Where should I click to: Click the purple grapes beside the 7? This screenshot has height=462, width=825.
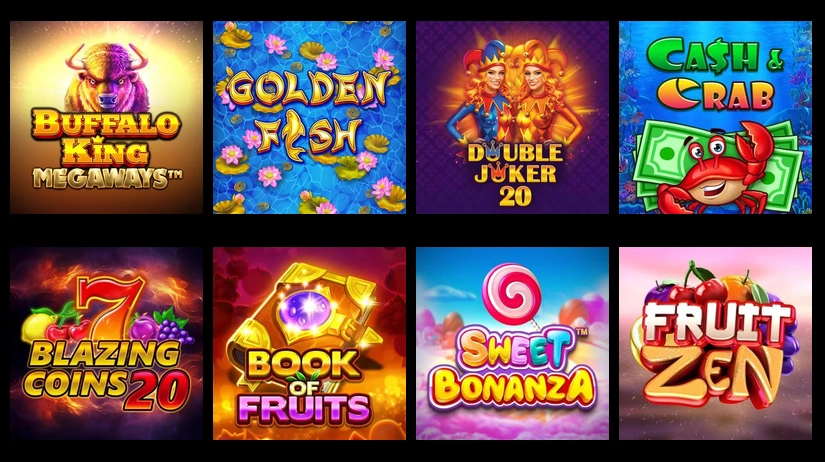coord(174,325)
